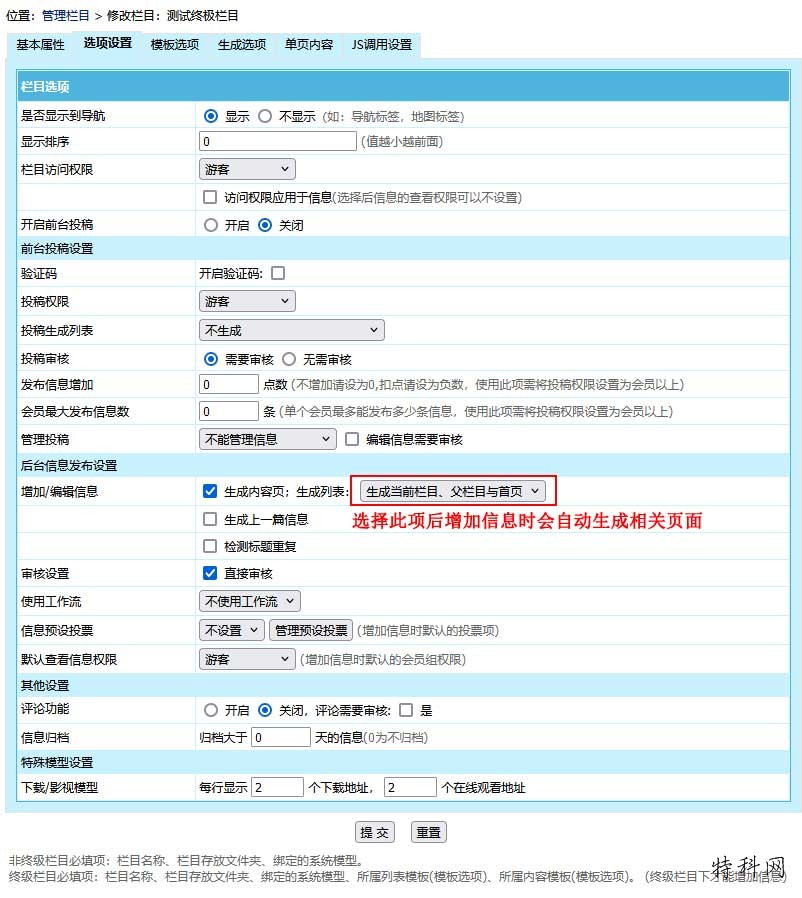Viewport: 802px width, 898px height.
Task: Open the 信息预设投票 dropdown
Action: click(x=231, y=631)
